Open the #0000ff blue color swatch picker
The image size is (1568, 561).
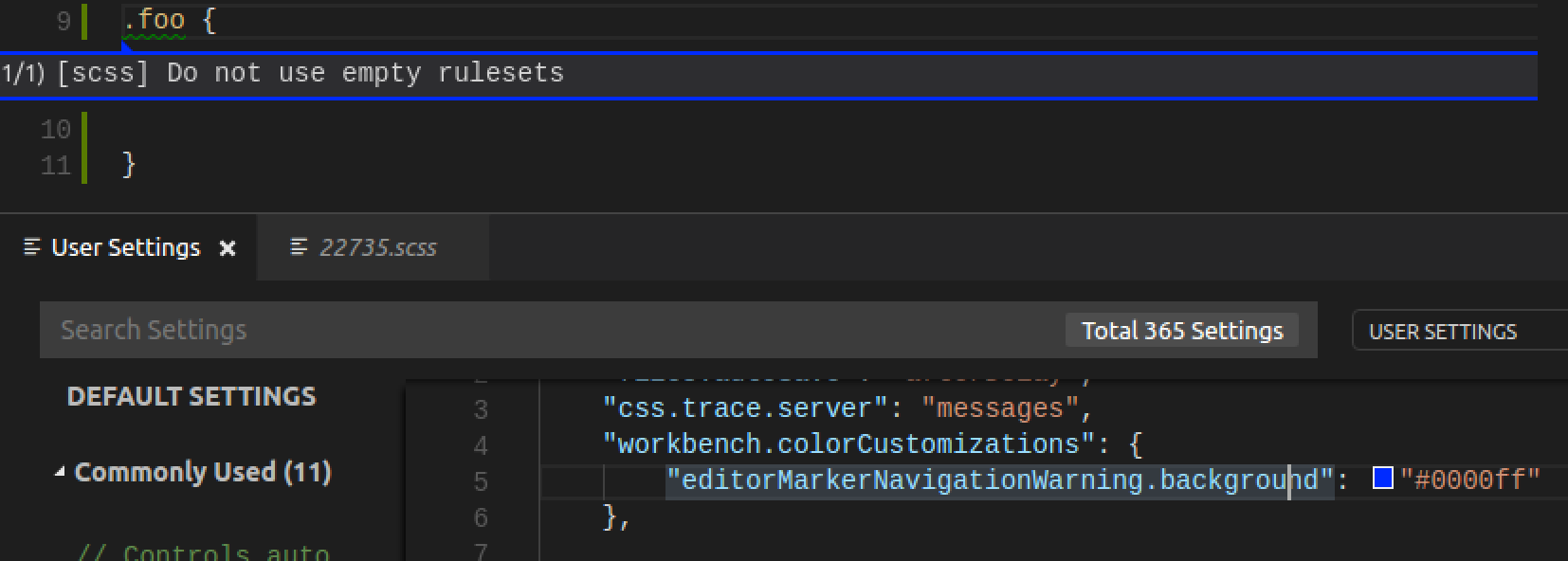coord(1383,479)
